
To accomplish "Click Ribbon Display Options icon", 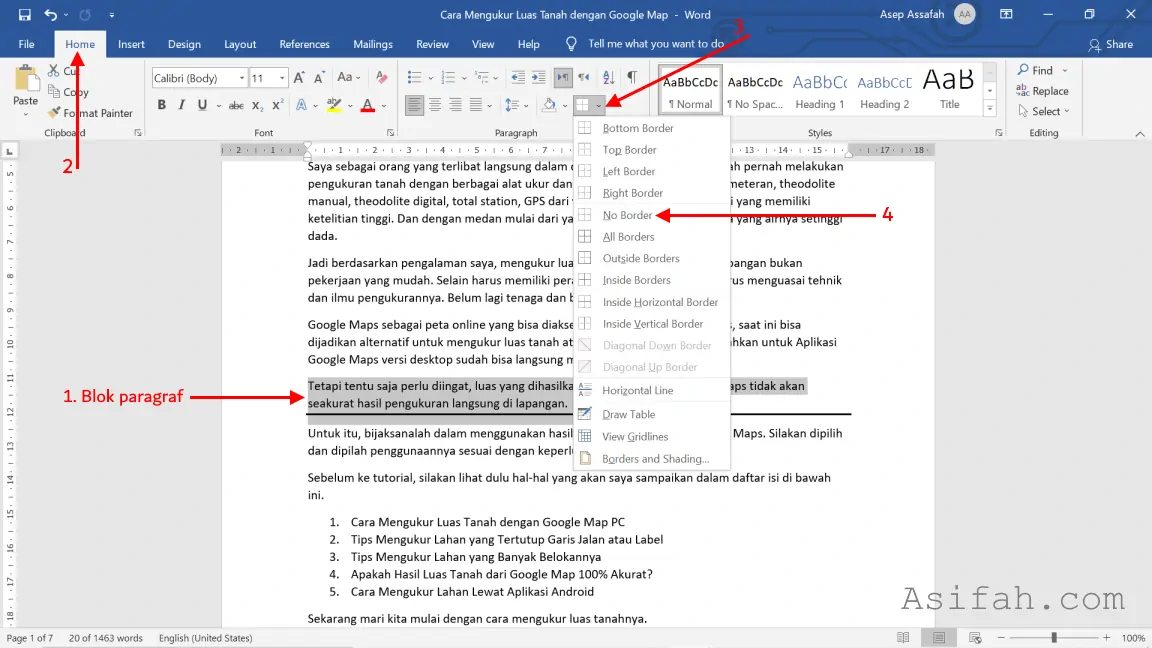I will click(1007, 15).
